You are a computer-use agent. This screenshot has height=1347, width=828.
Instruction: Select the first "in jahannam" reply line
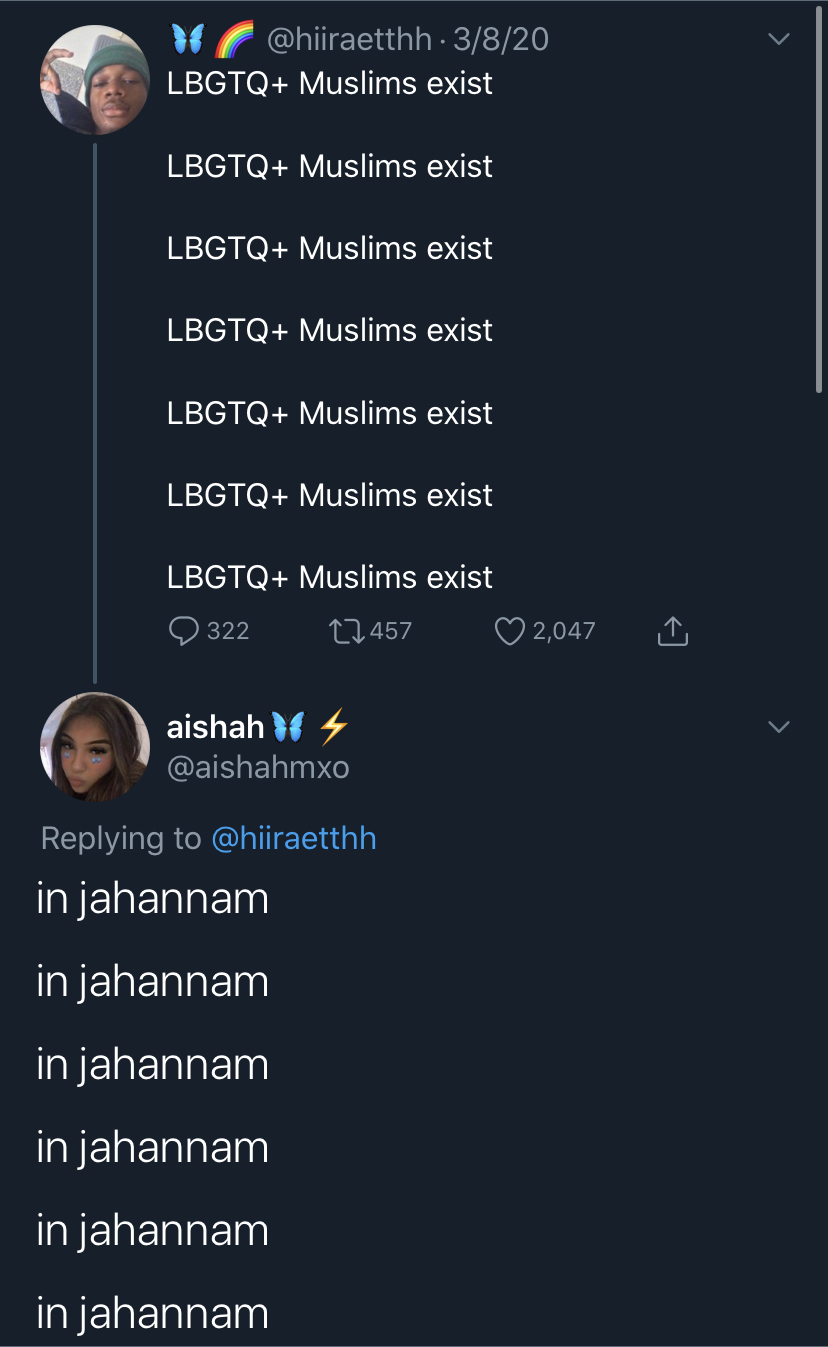point(152,898)
